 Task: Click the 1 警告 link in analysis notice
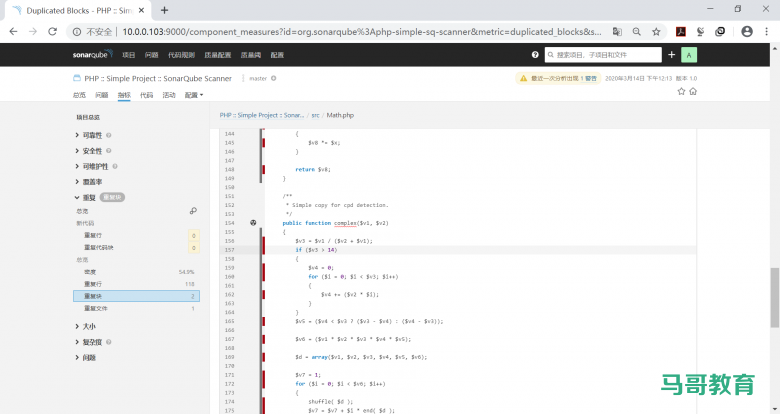588,78
